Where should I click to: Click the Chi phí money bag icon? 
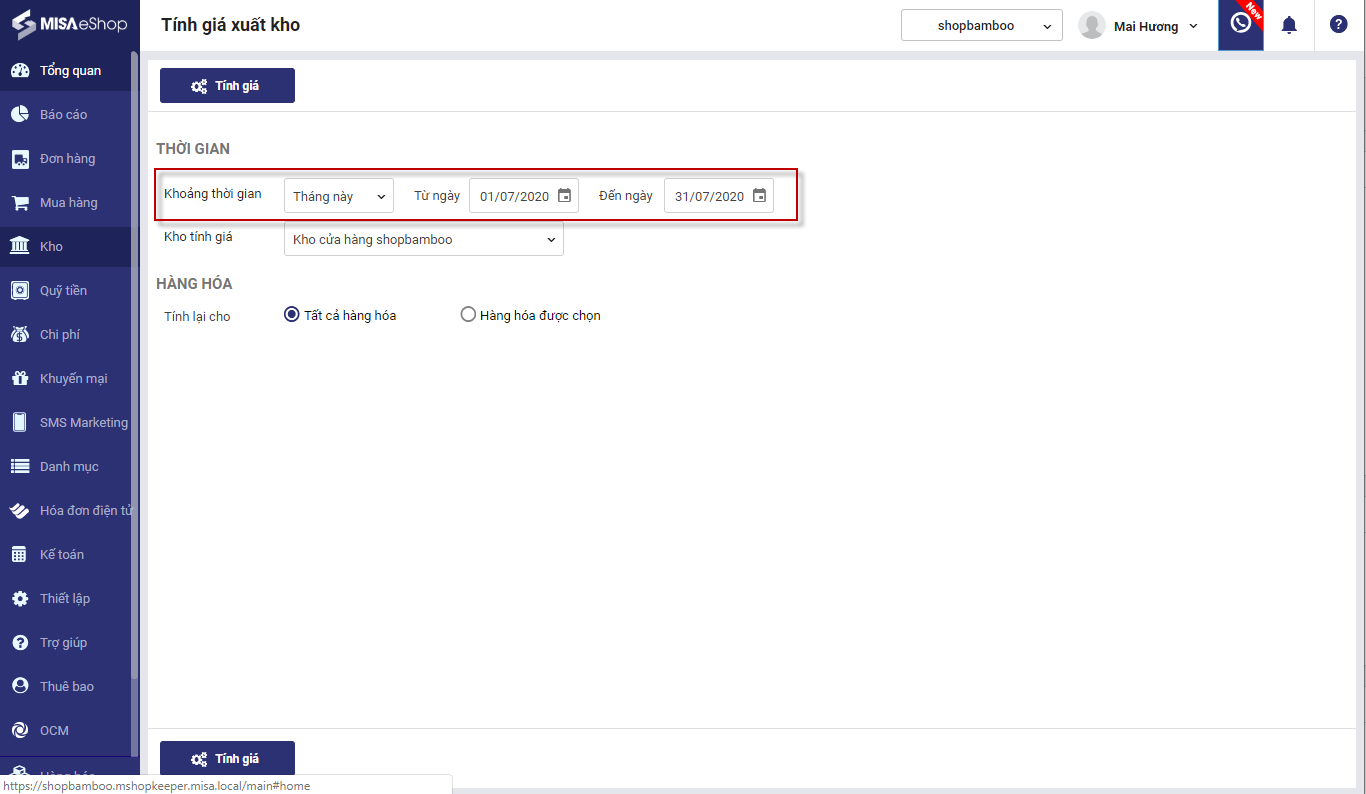20,334
